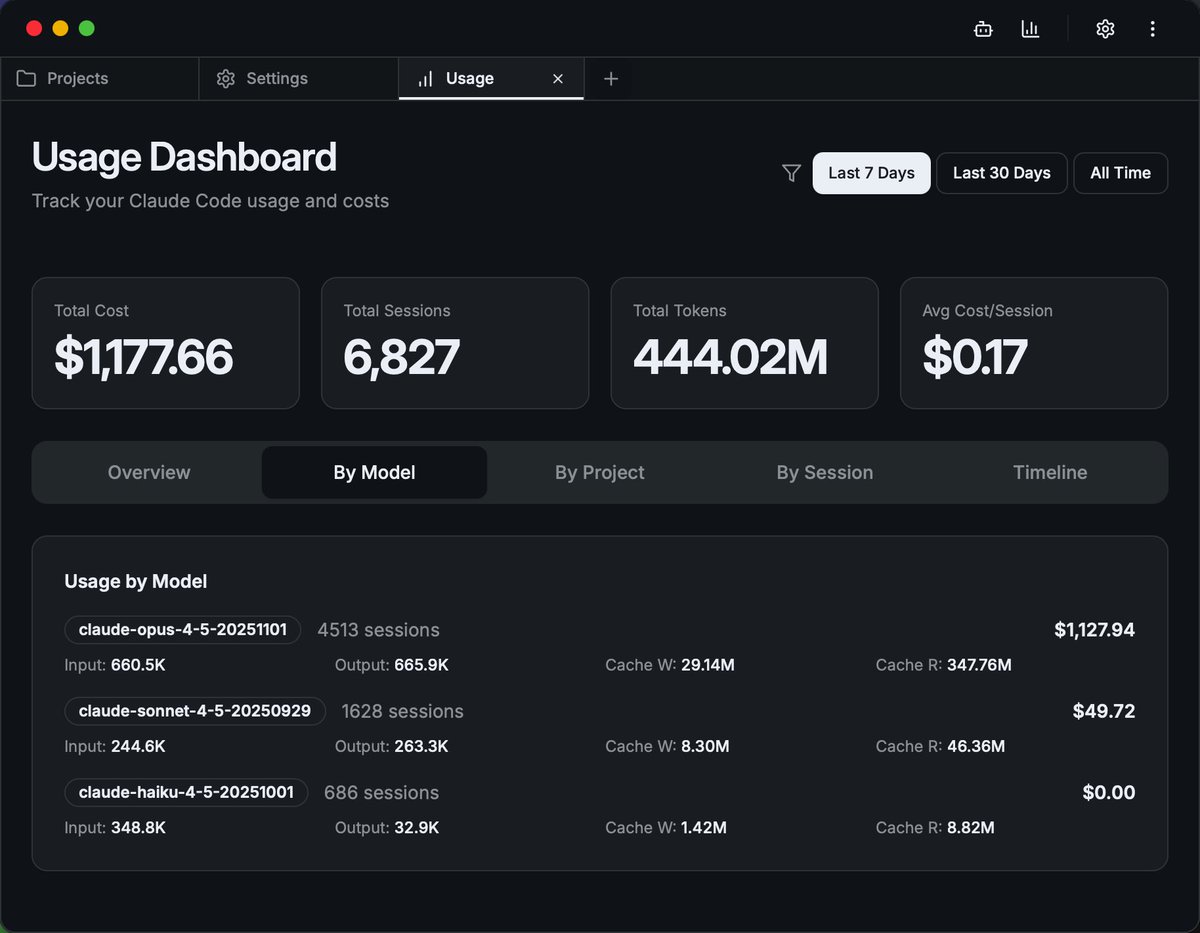The width and height of the screenshot is (1200, 933).
Task: Click the Cache R: 46.36M value
Action: (x=940, y=746)
